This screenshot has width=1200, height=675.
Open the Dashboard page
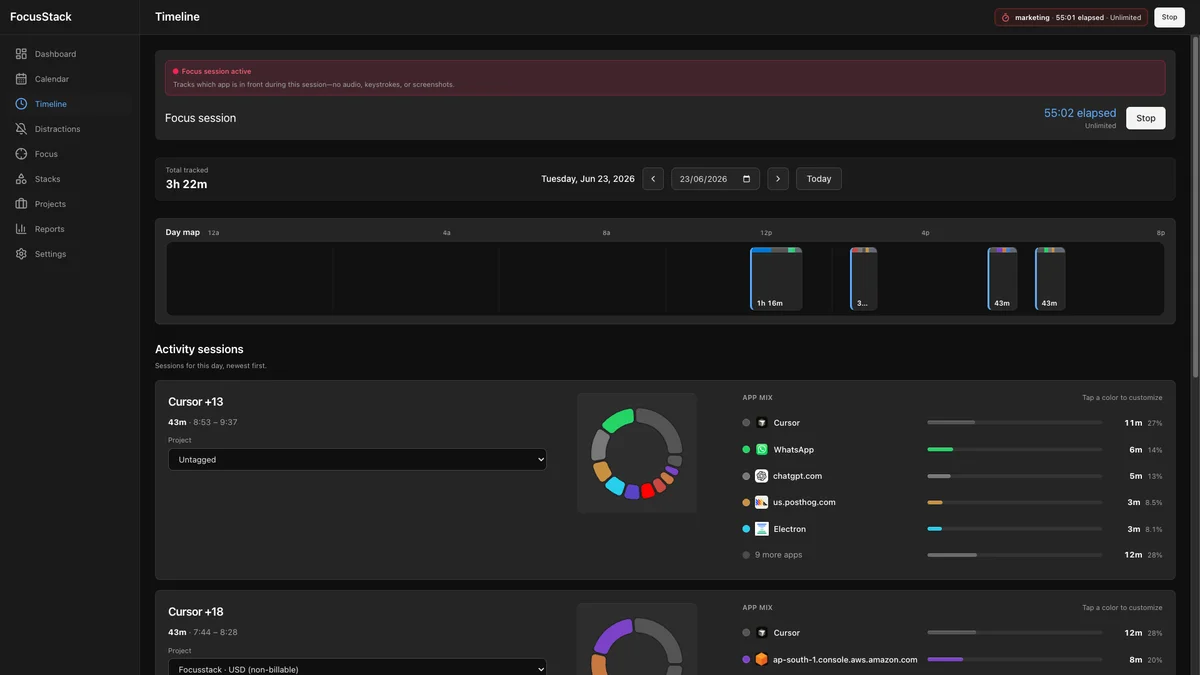pyautogui.click(x=69, y=54)
